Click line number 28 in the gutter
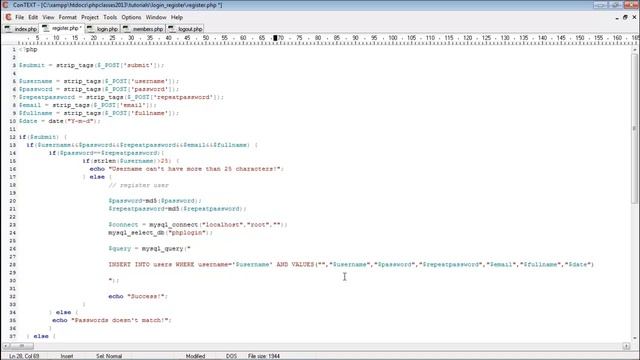 (12, 264)
